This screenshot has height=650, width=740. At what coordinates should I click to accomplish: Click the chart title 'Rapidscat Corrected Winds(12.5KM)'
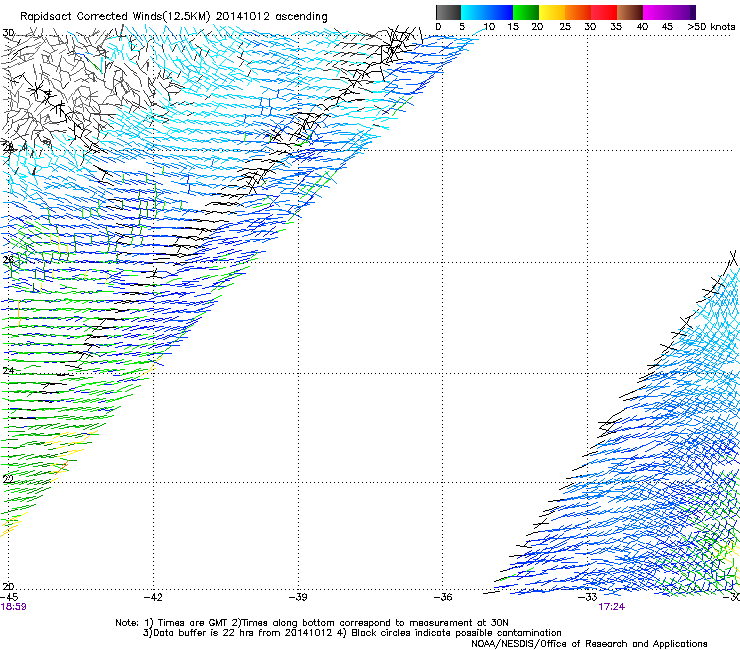point(115,17)
